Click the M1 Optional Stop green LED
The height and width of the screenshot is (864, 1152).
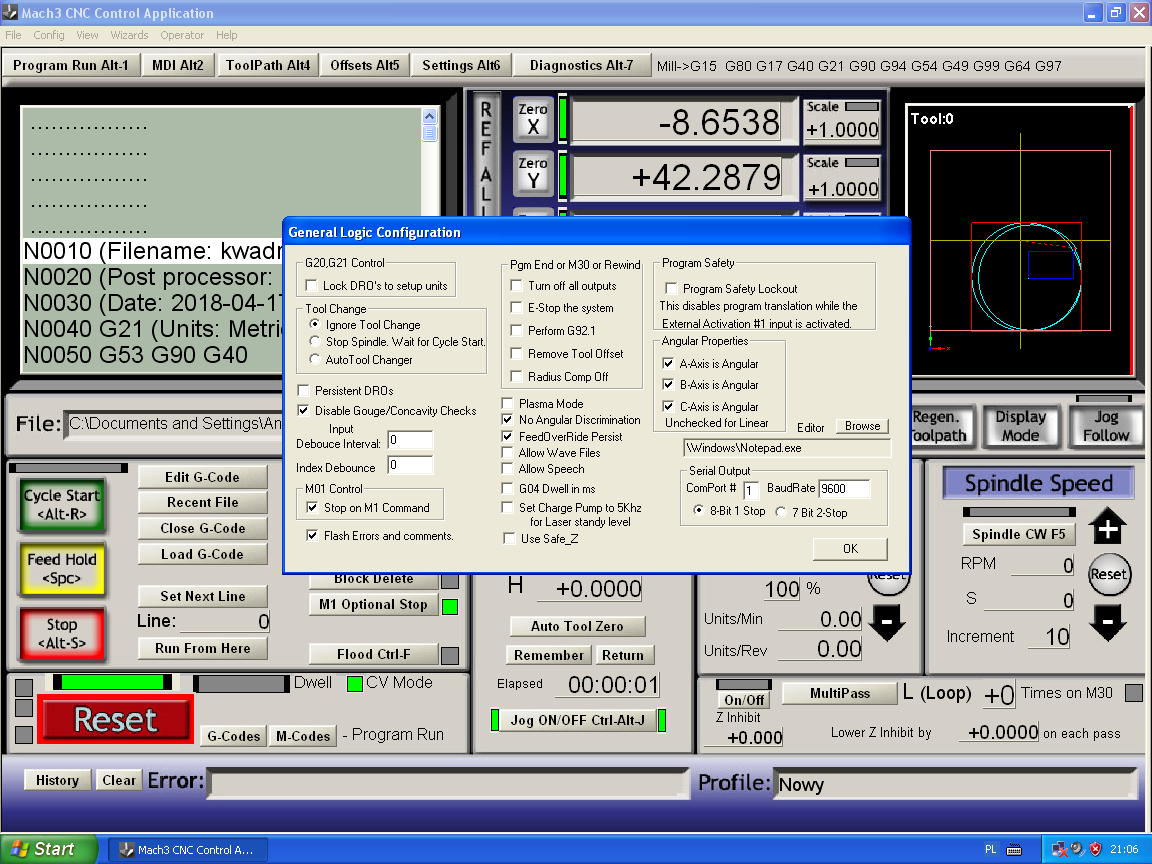pyautogui.click(x=450, y=606)
